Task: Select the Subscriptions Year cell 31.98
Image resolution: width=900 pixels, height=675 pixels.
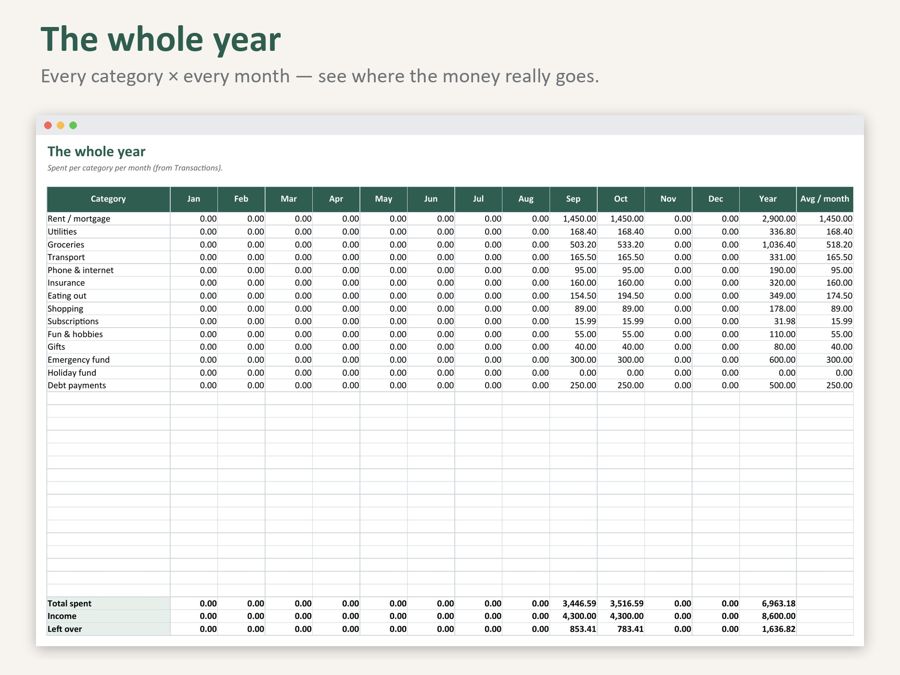Action: click(768, 321)
